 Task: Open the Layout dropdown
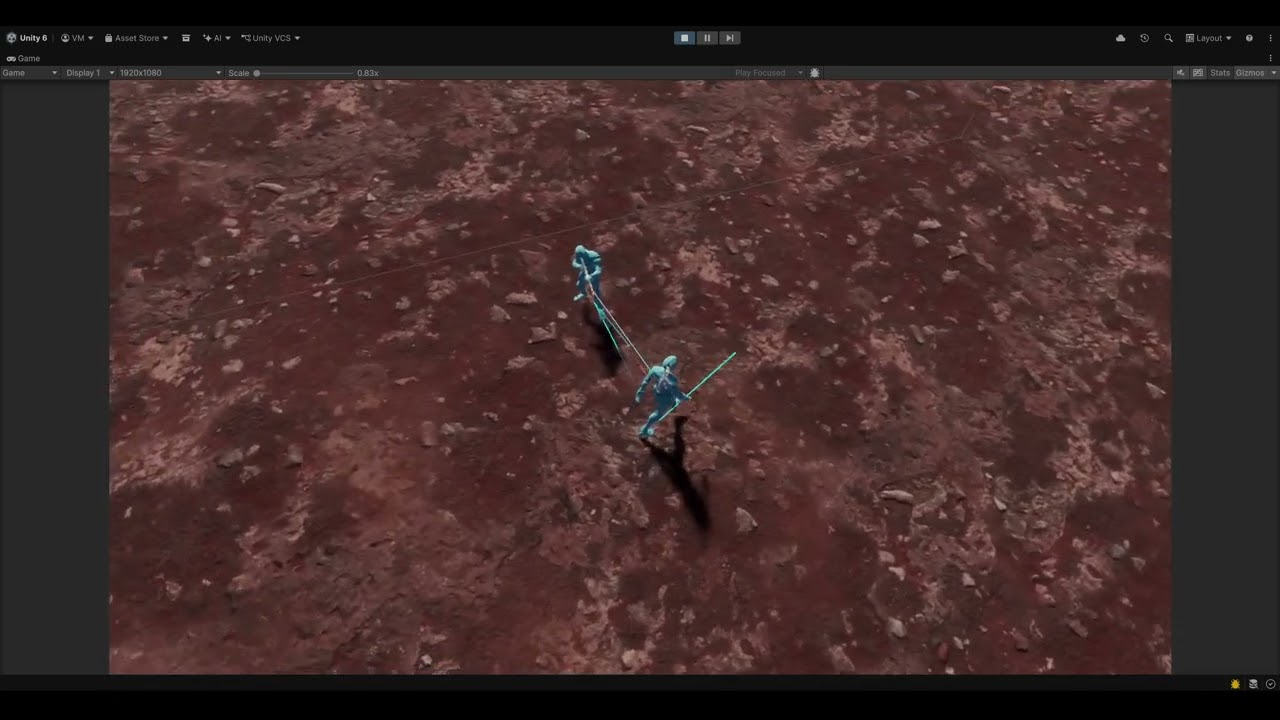1209,38
